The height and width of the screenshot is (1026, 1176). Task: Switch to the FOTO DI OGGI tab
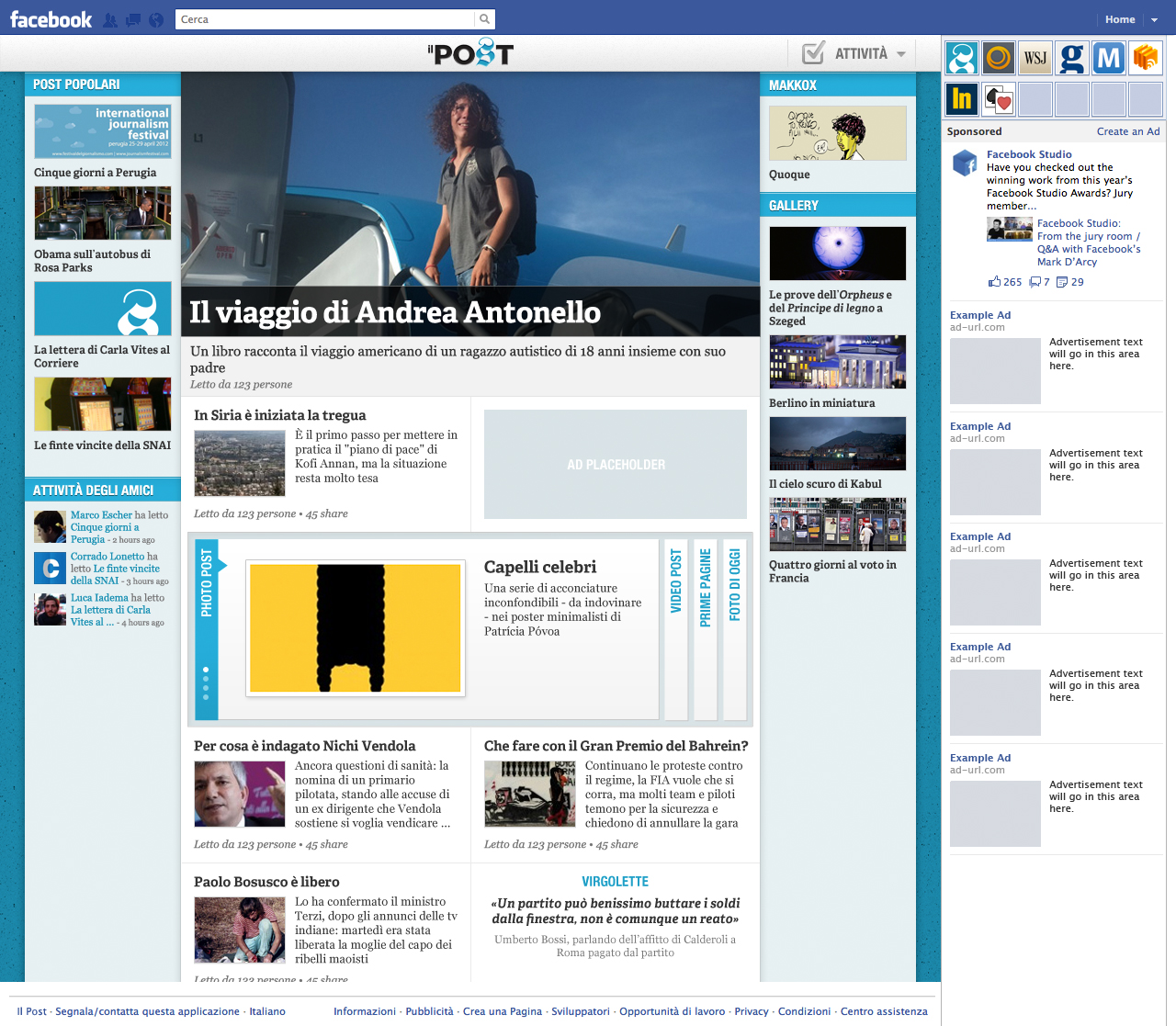[735, 628]
